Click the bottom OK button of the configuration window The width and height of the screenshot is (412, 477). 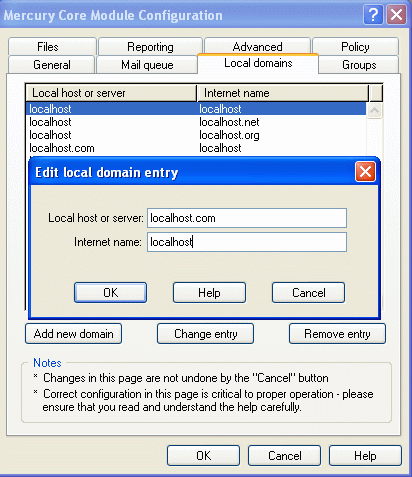click(203, 456)
